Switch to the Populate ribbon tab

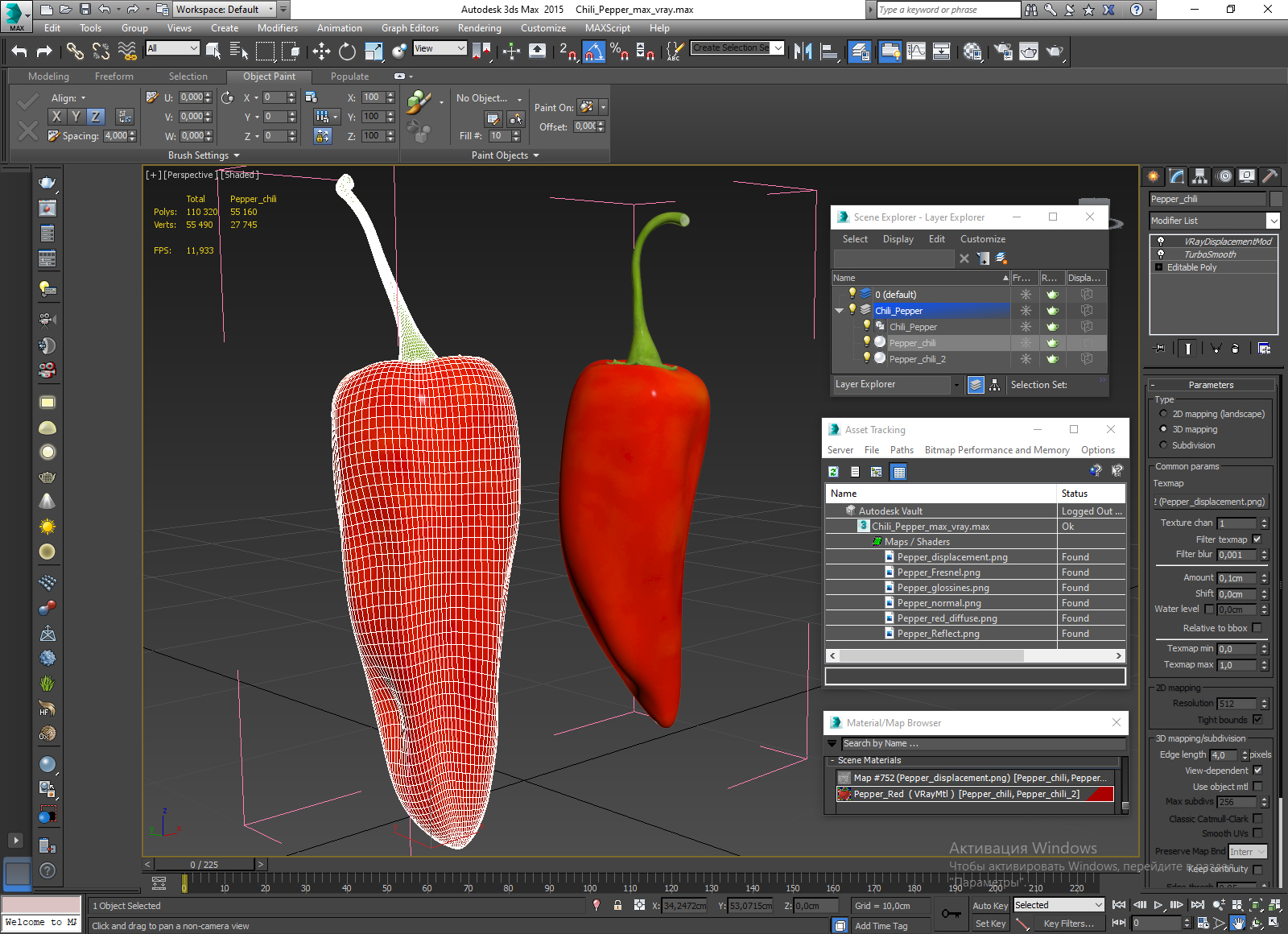tap(349, 76)
